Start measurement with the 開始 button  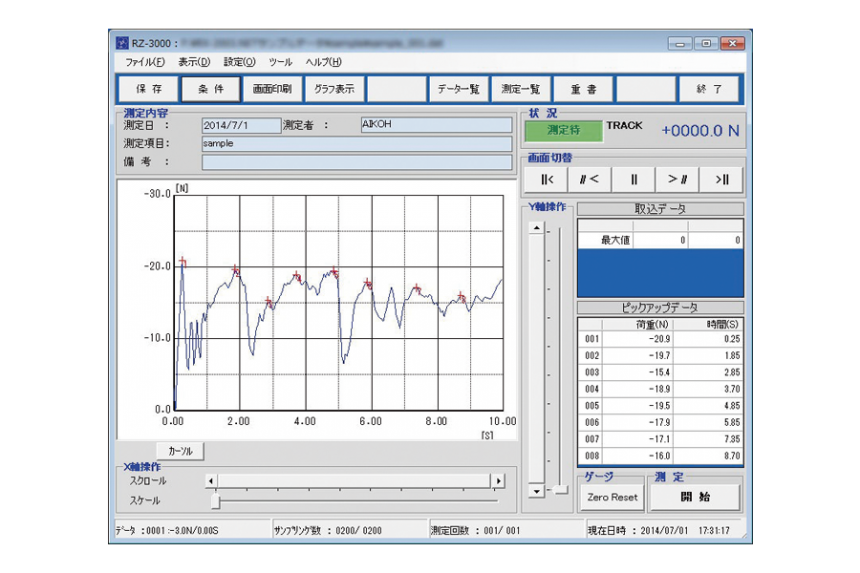695,497
